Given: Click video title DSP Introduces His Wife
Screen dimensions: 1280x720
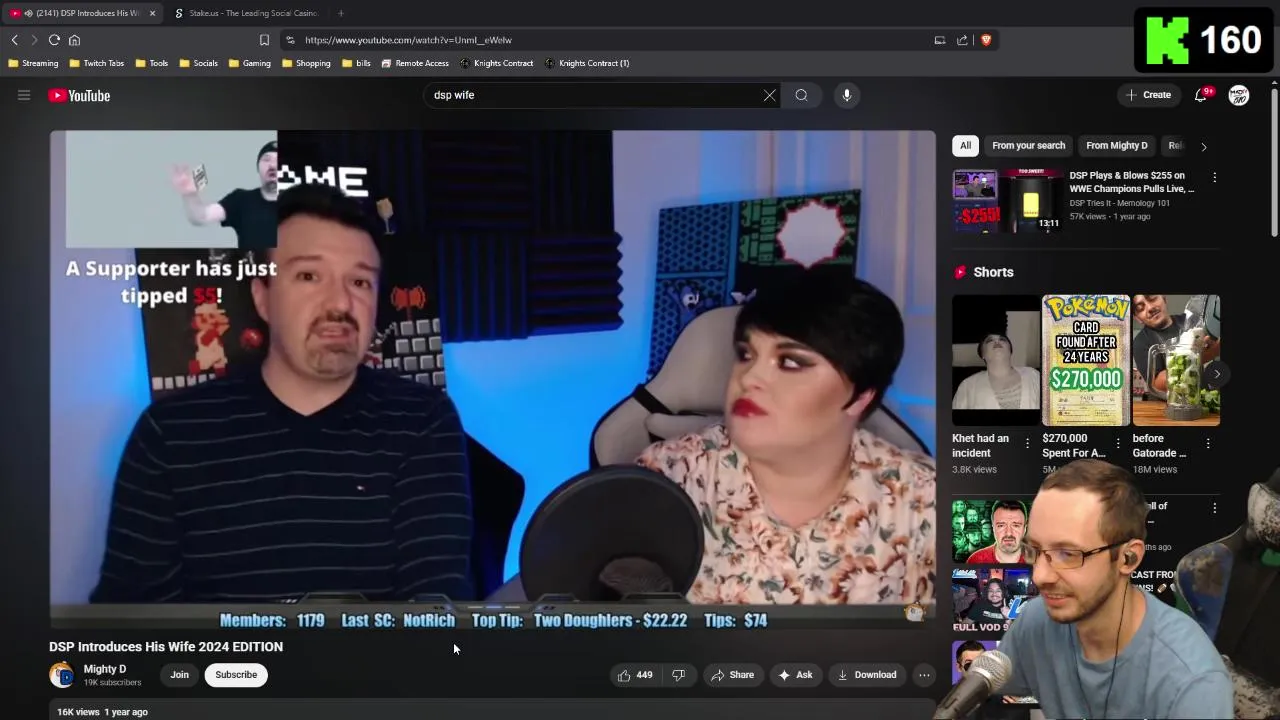Looking at the screenshot, I should pos(166,647).
